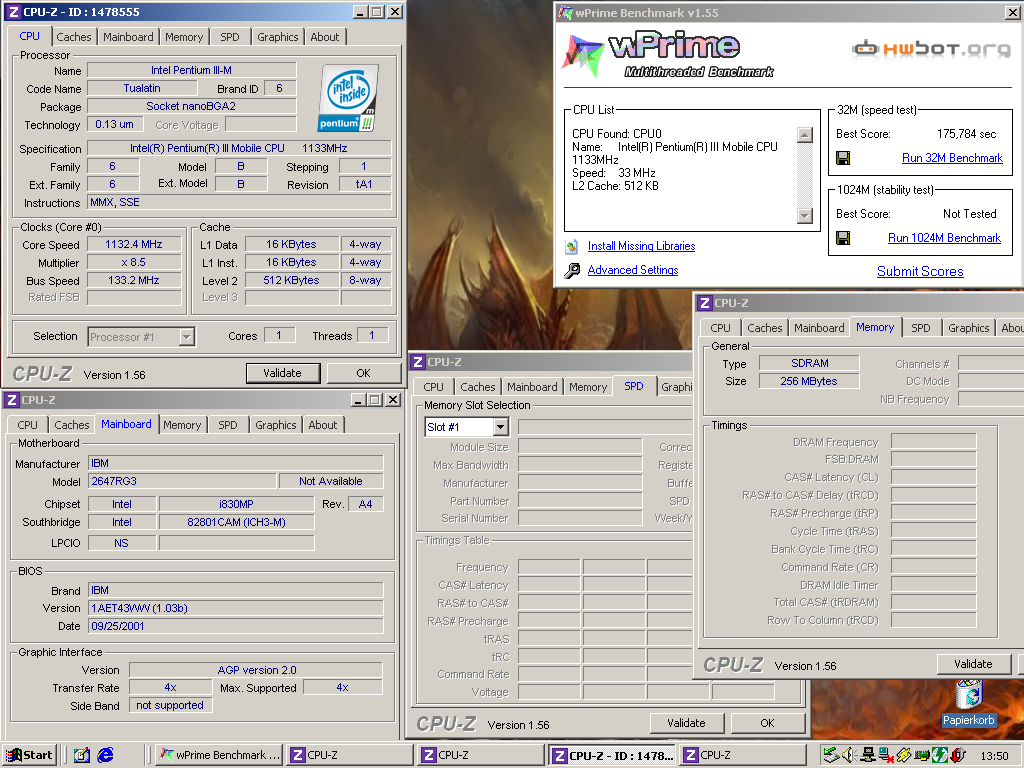Click the CPU List scroll up arrow
Viewport: 1024px width, 768px height.
(x=805, y=135)
